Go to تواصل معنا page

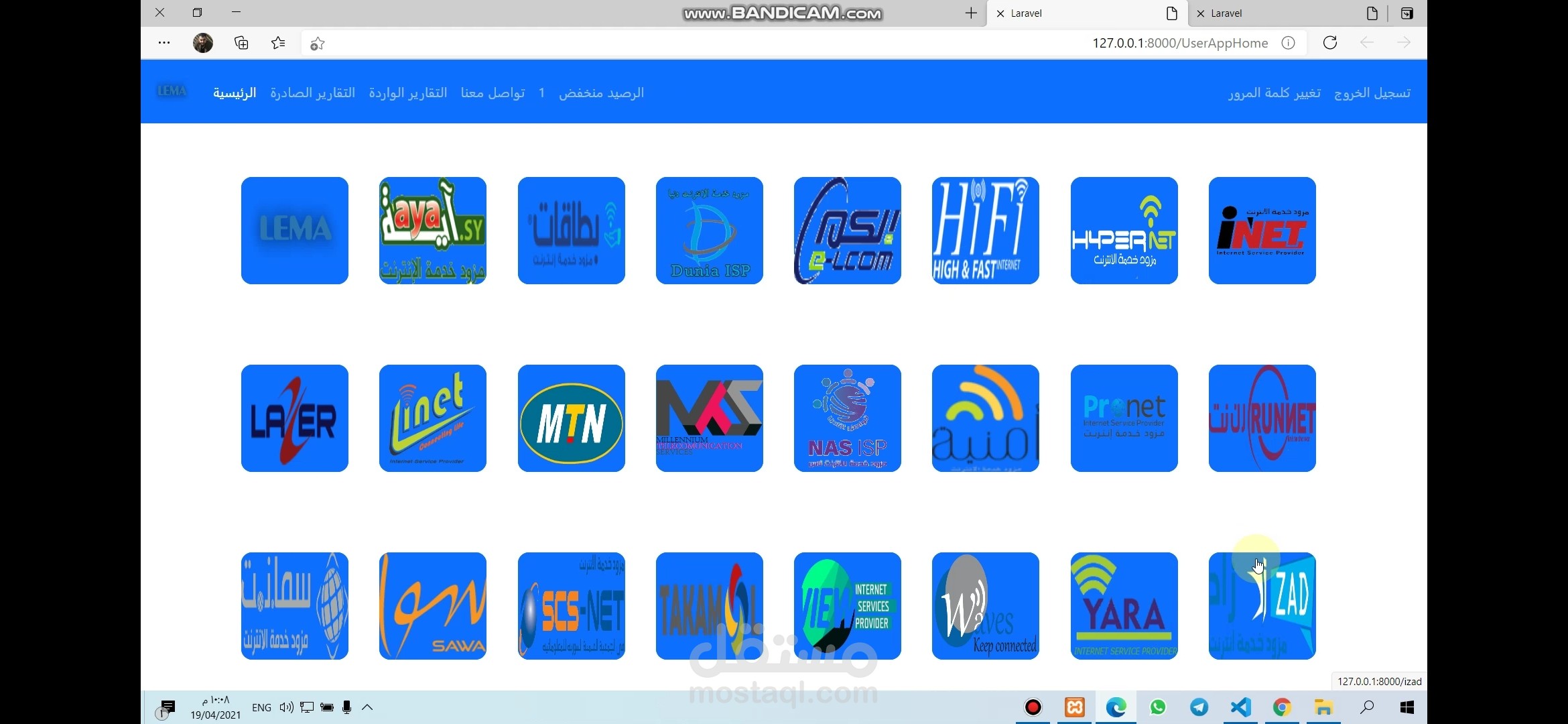point(493,93)
